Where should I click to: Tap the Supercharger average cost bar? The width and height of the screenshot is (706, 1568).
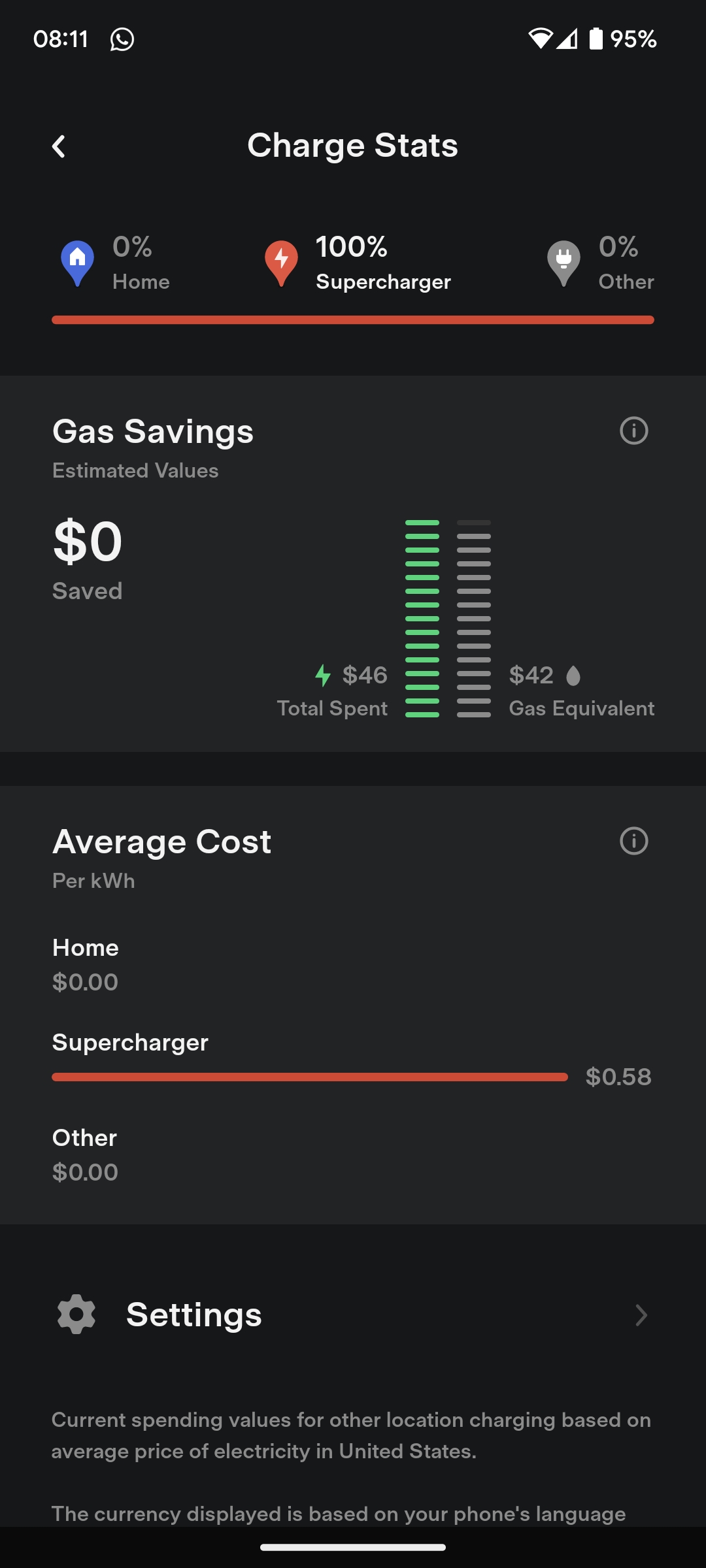pos(310,1077)
